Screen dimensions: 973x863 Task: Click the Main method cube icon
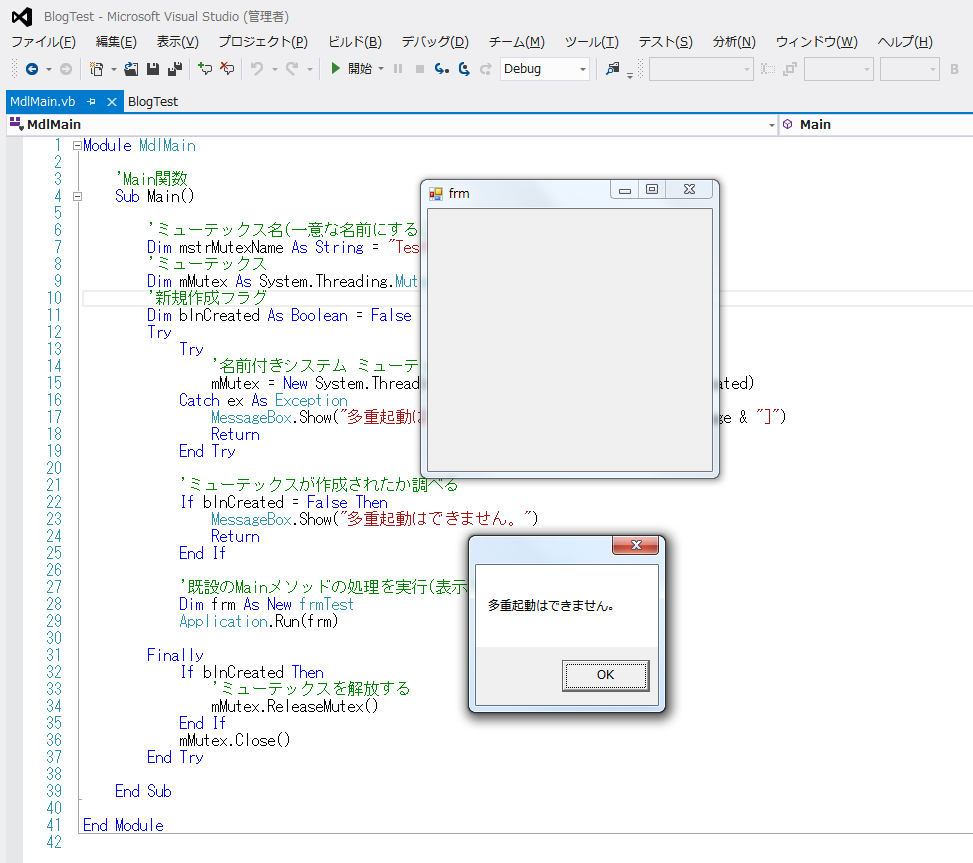point(787,124)
